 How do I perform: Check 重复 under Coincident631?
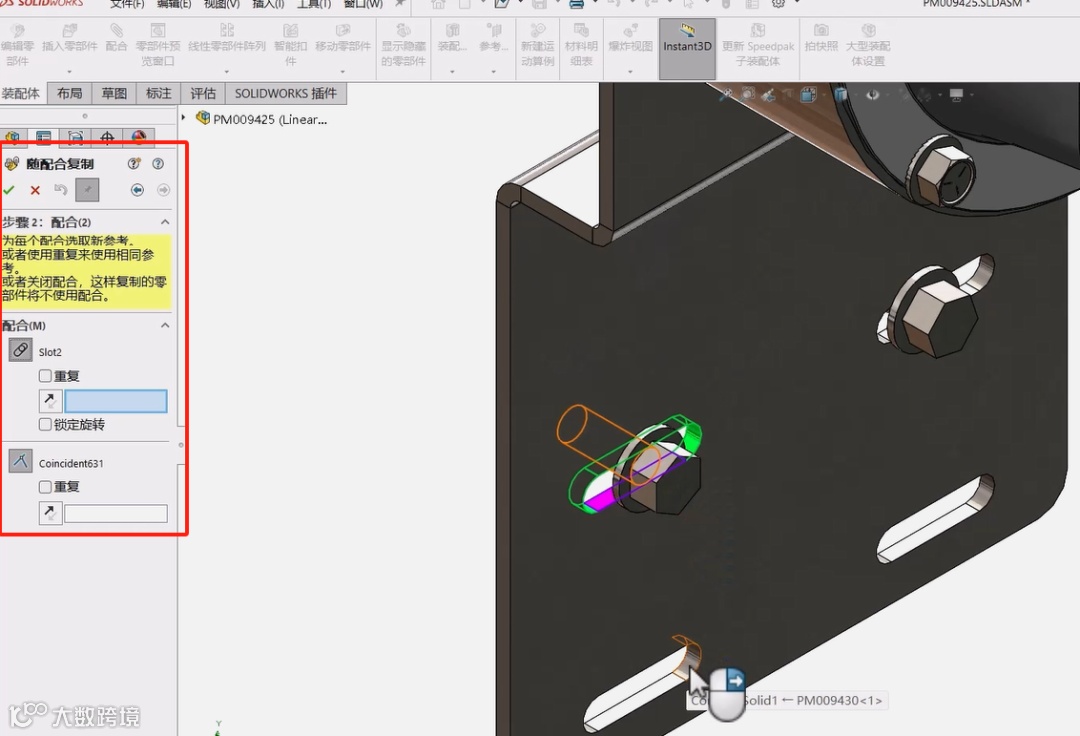coord(45,487)
